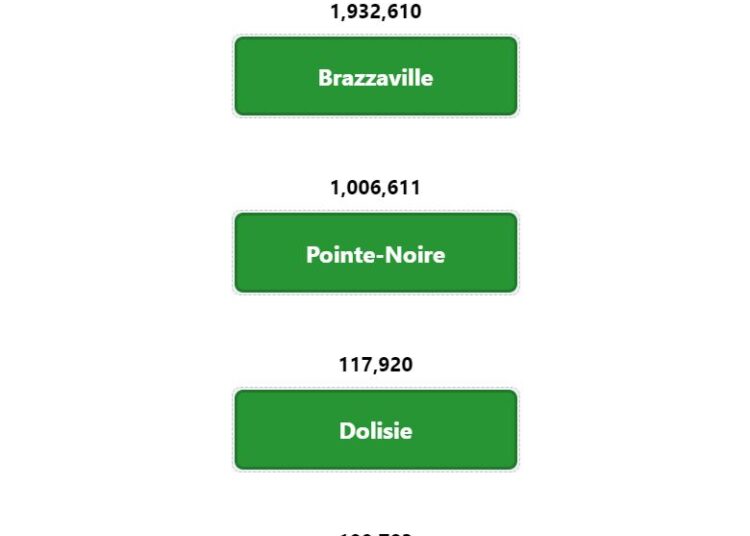The width and height of the screenshot is (750, 536).
Task: Click the cut-off population figure at the bottom
Action: click(x=375, y=534)
